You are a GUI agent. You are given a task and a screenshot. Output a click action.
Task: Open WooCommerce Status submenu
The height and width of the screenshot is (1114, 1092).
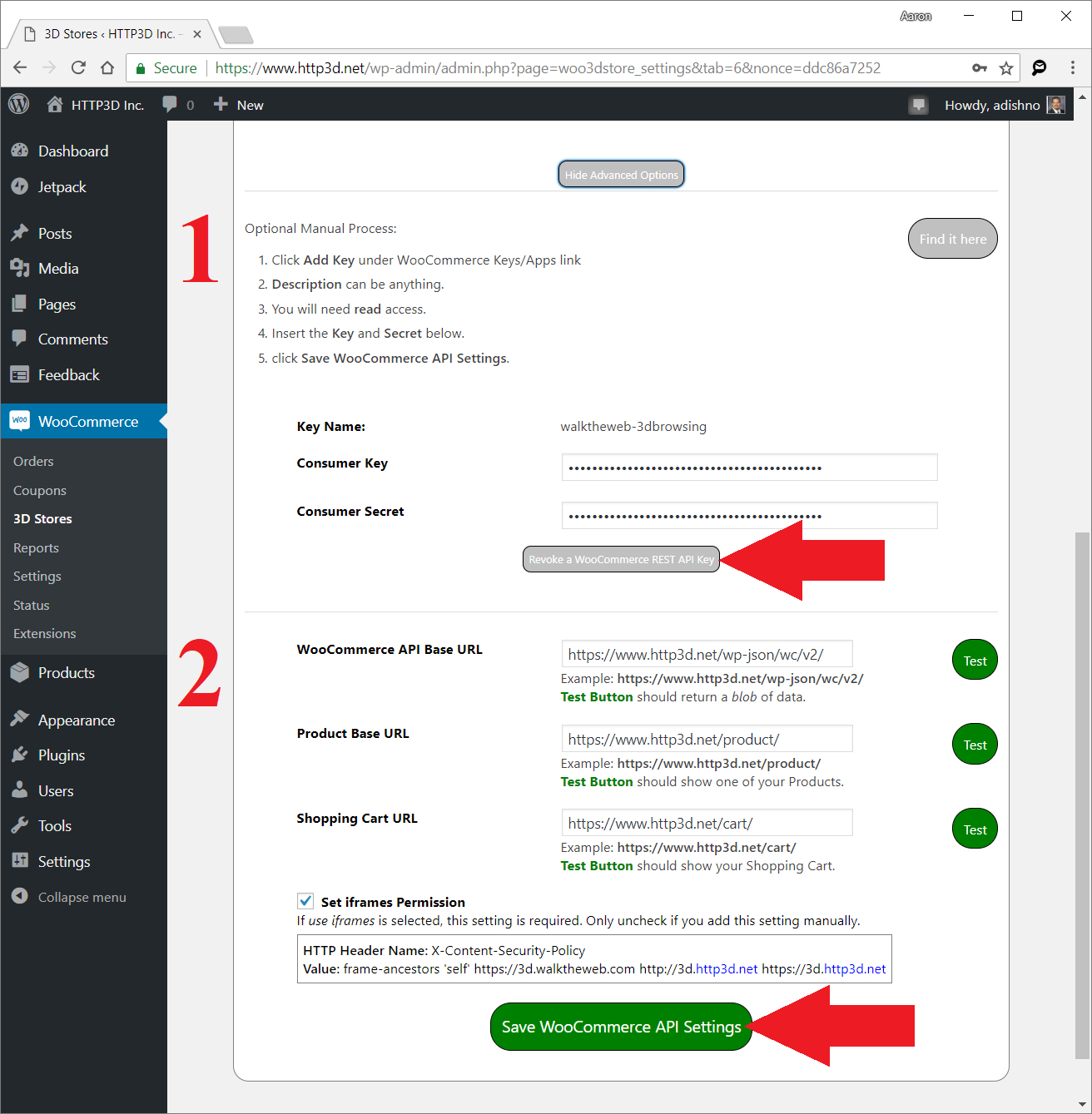click(32, 605)
